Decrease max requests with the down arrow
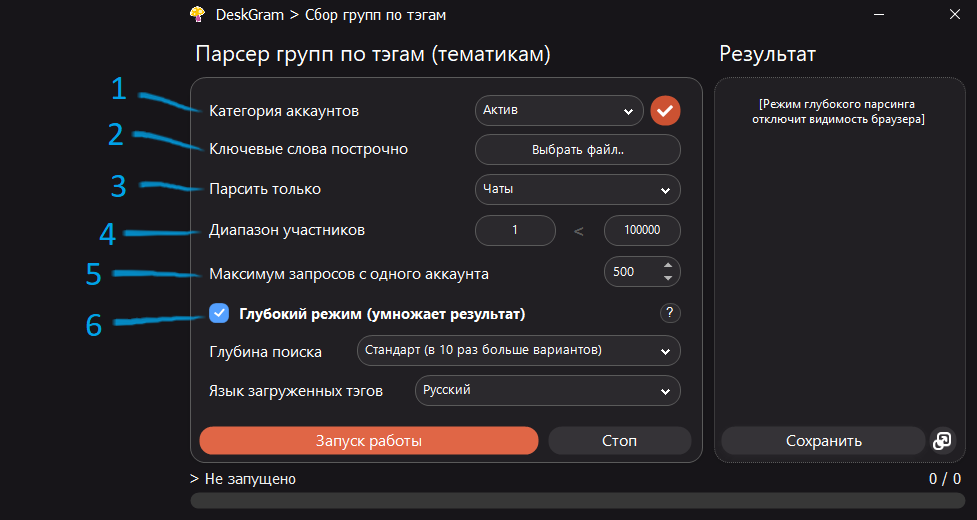The height and width of the screenshot is (520, 977). (x=667, y=278)
